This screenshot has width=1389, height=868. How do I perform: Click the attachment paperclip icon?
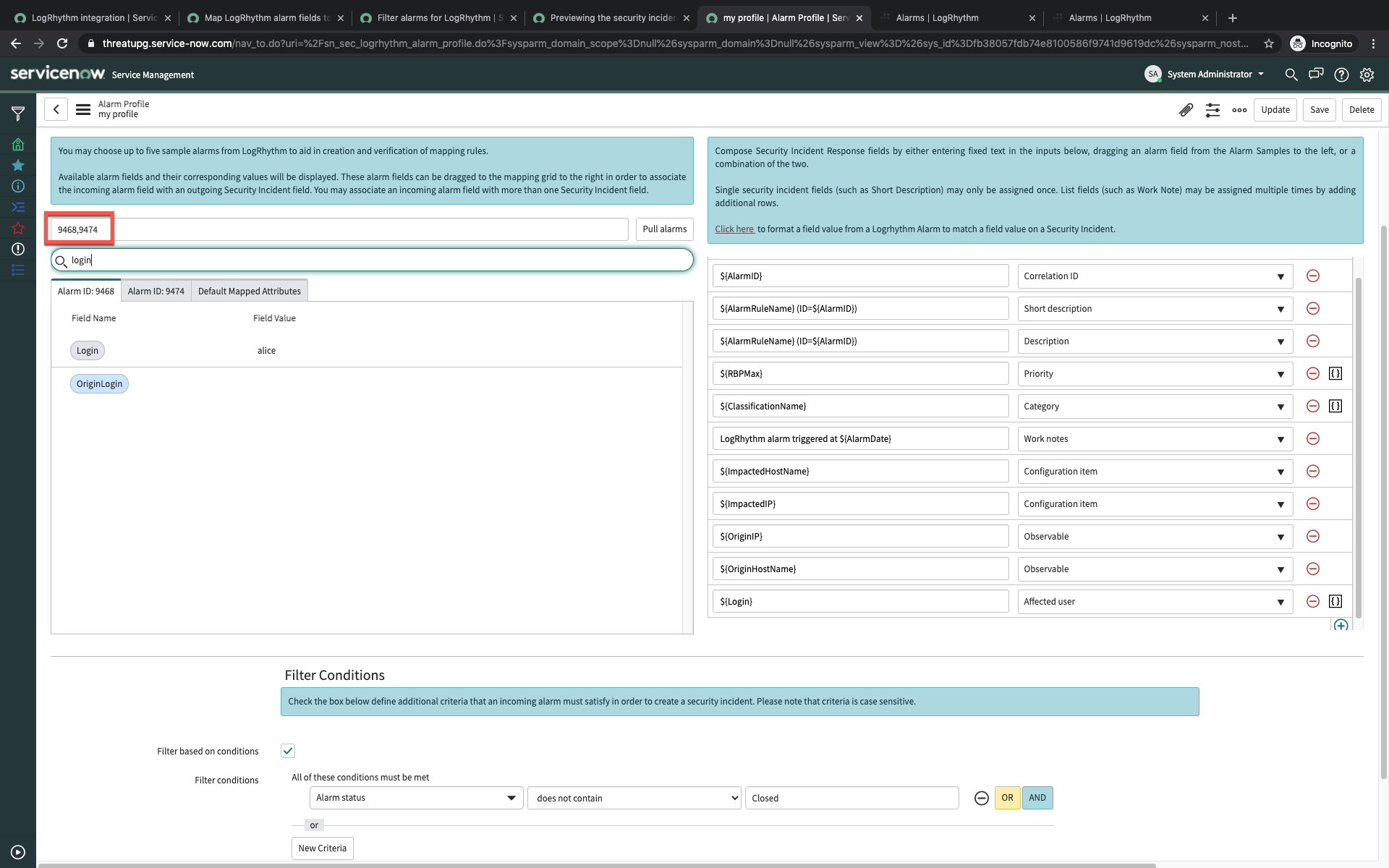click(x=1186, y=110)
